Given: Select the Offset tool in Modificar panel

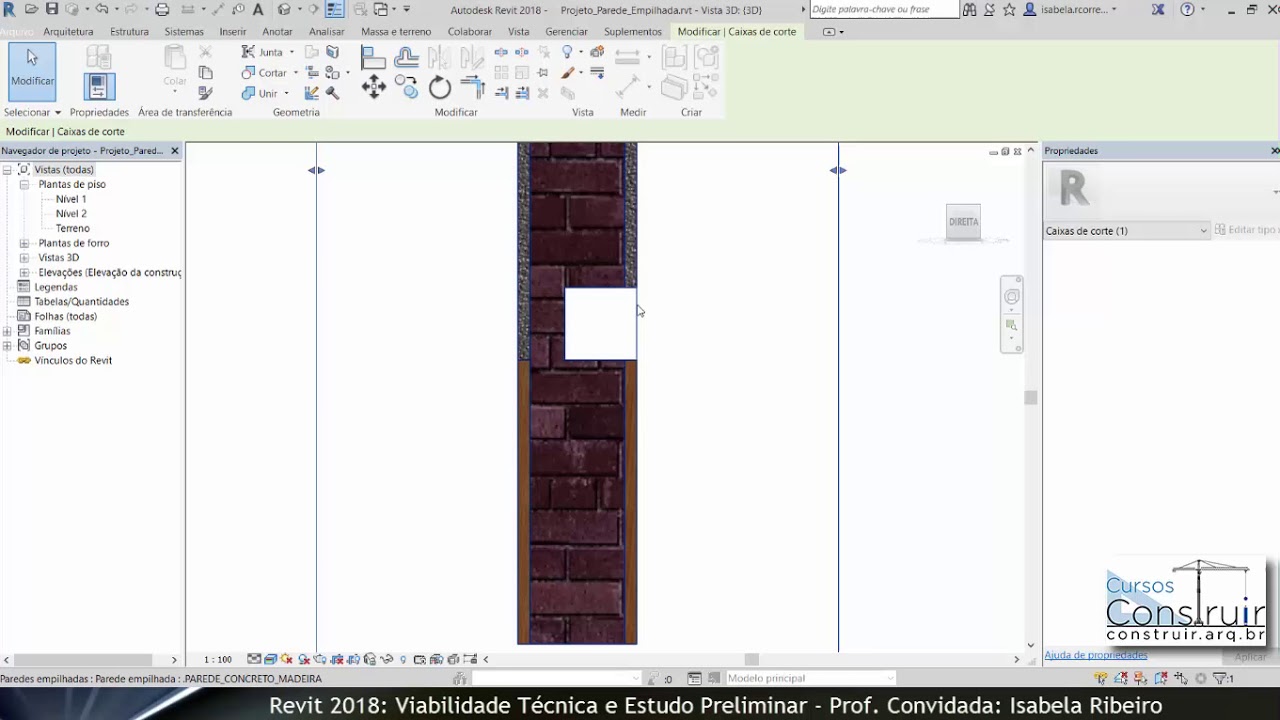Looking at the screenshot, I should pyautogui.click(x=406, y=57).
